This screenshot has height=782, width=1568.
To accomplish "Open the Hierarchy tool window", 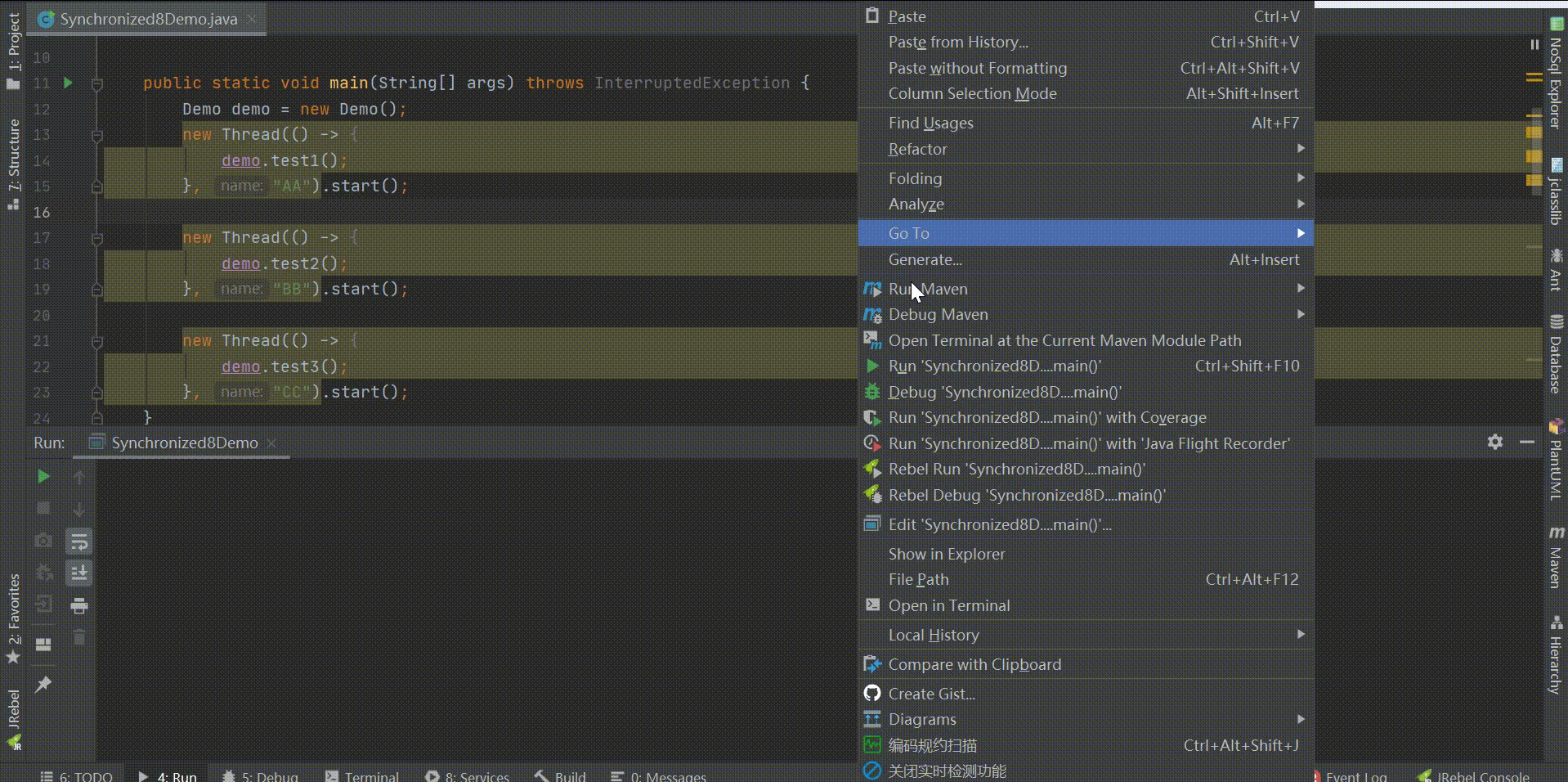I will (1555, 654).
